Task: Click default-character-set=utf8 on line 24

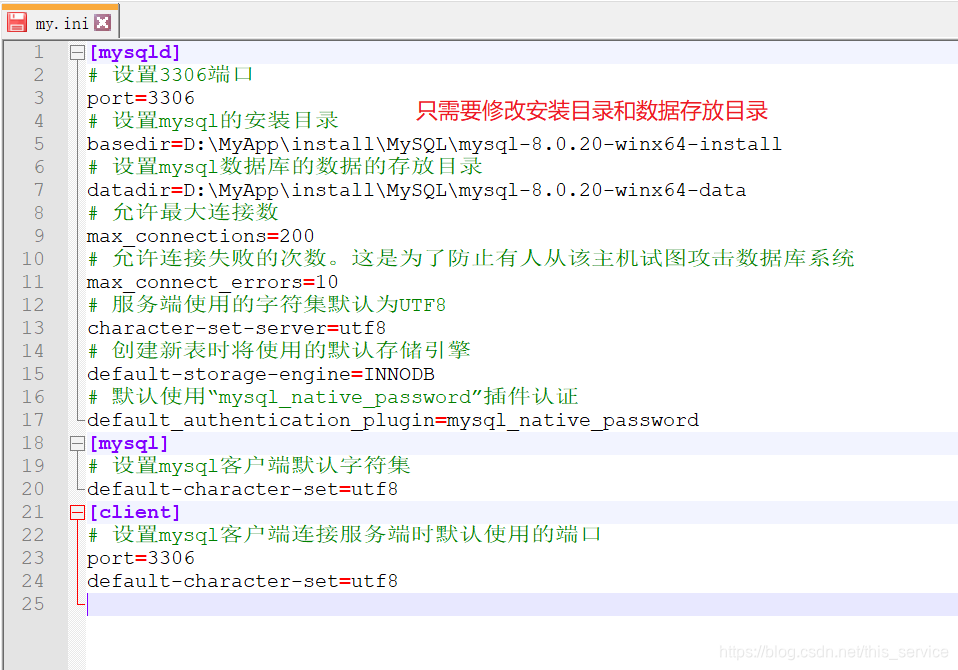Action: click(243, 581)
